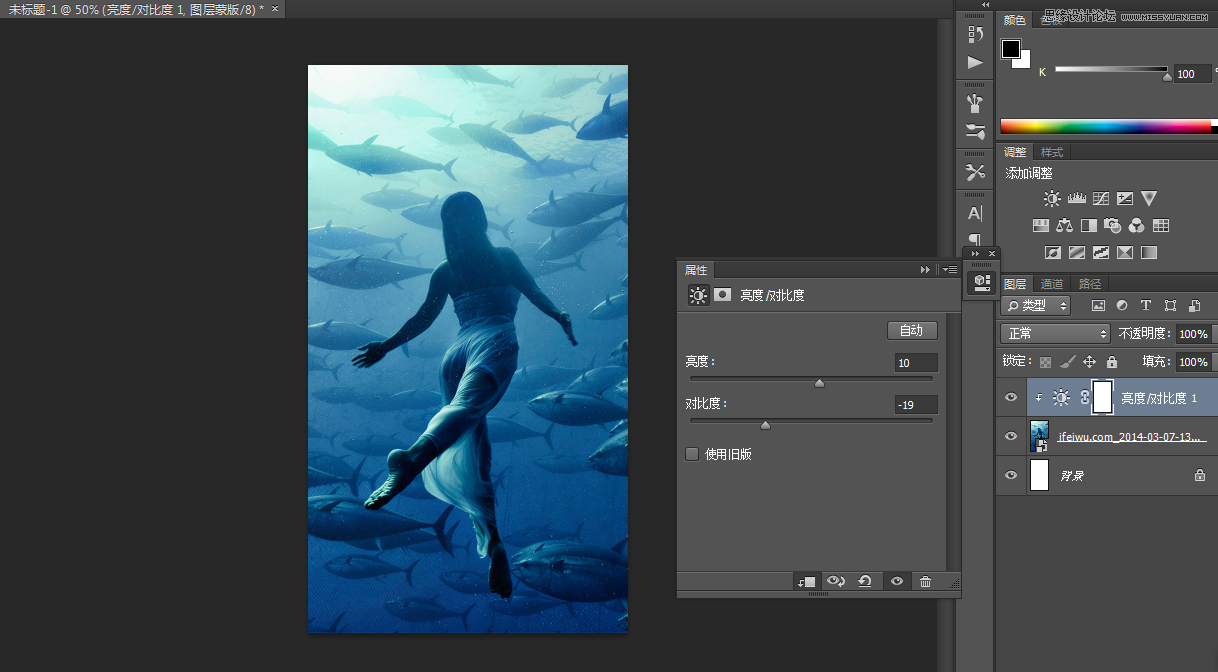Screen dimensions: 1218x672
Task: Hide the 亮度/对比度 1 layer
Action: 1011,398
